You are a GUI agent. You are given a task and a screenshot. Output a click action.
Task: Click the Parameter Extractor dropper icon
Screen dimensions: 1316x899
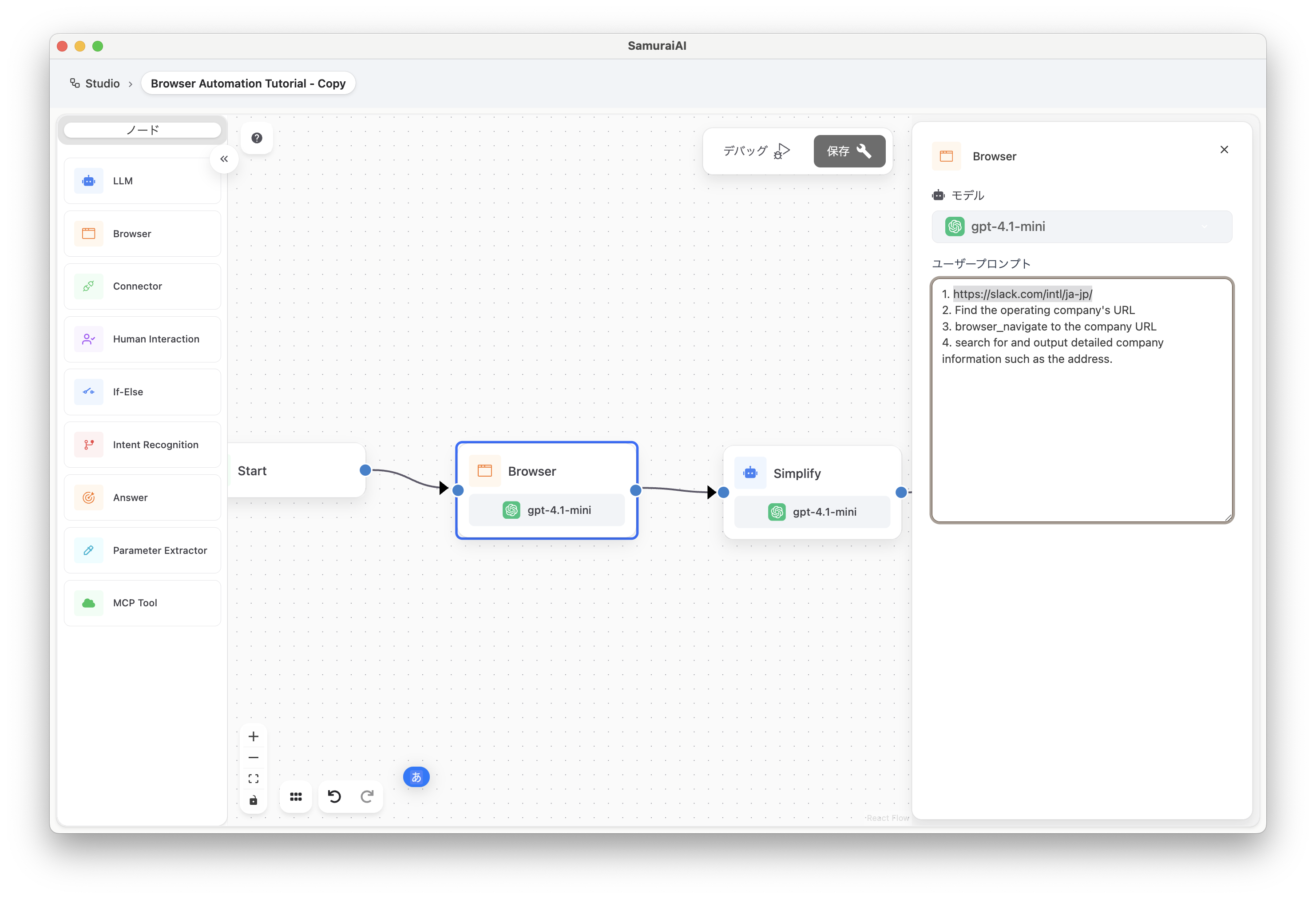pos(88,550)
